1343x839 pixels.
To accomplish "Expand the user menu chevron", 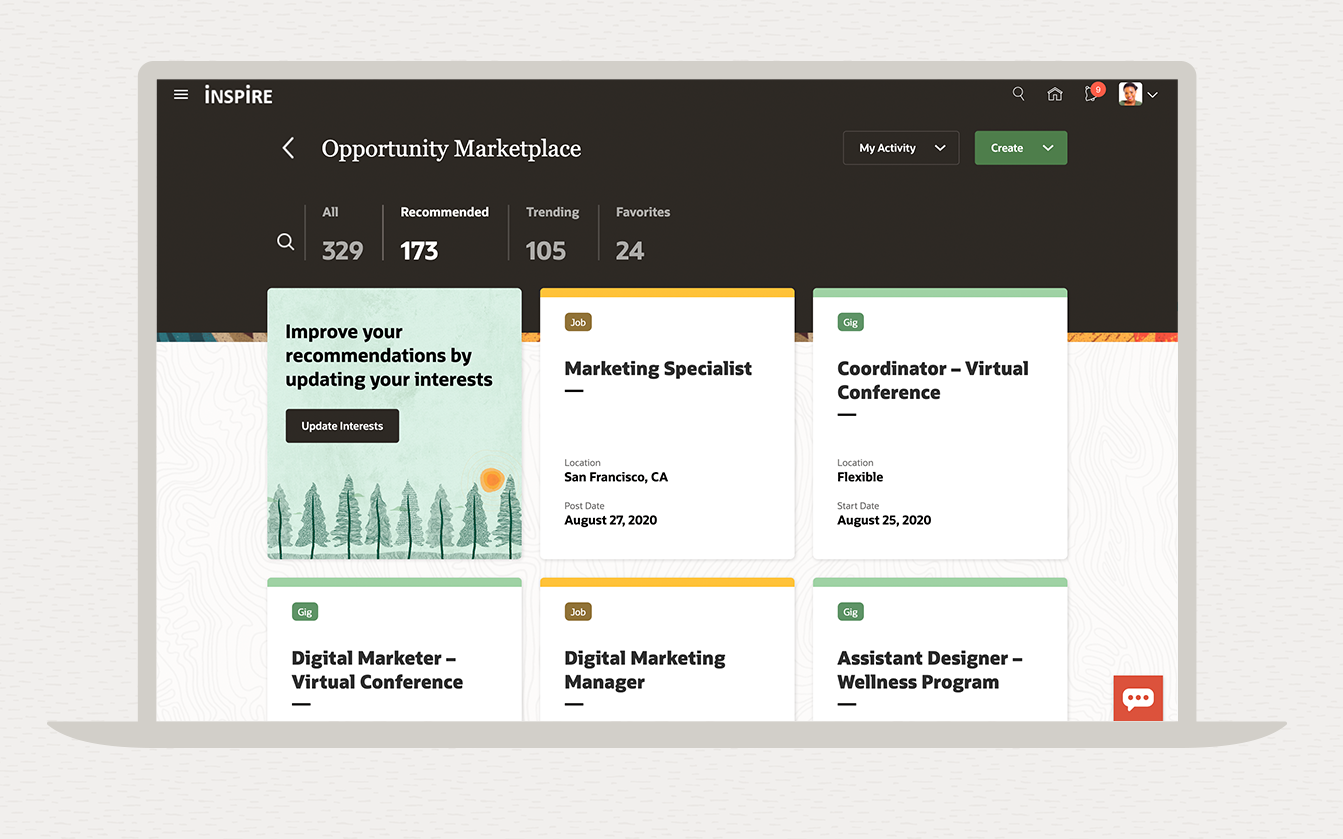I will pyautogui.click(x=1153, y=95).
